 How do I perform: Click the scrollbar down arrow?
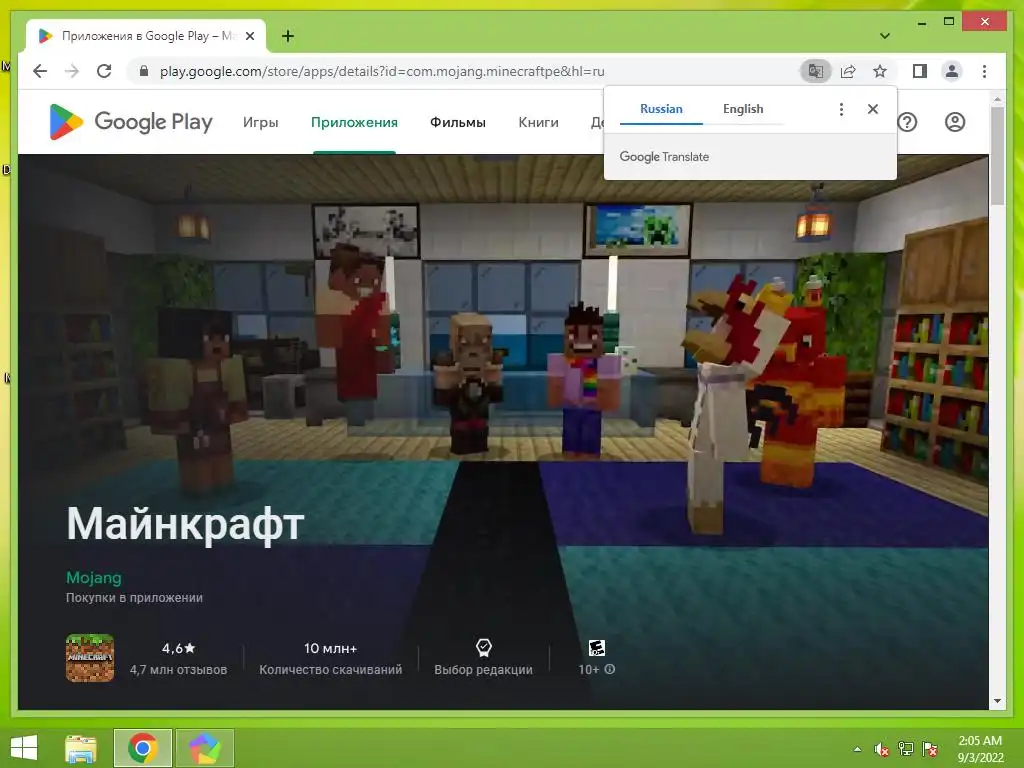pyautogui.click(x=997, y=701)
